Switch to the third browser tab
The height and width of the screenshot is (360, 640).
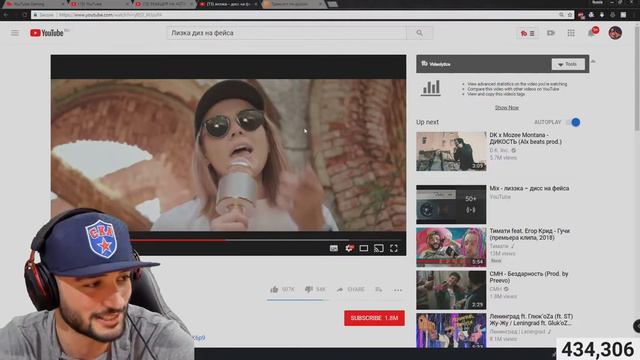[163, 4]
